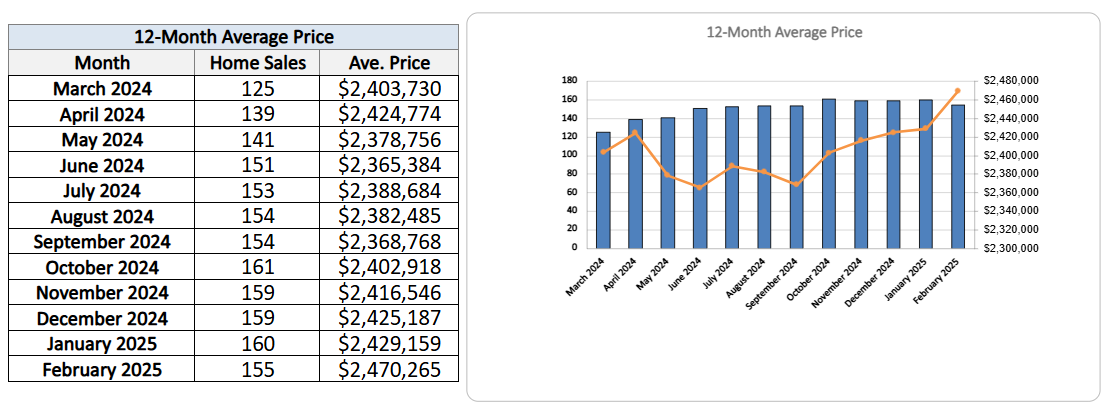Select the price $2,416,546

(390, 293)
